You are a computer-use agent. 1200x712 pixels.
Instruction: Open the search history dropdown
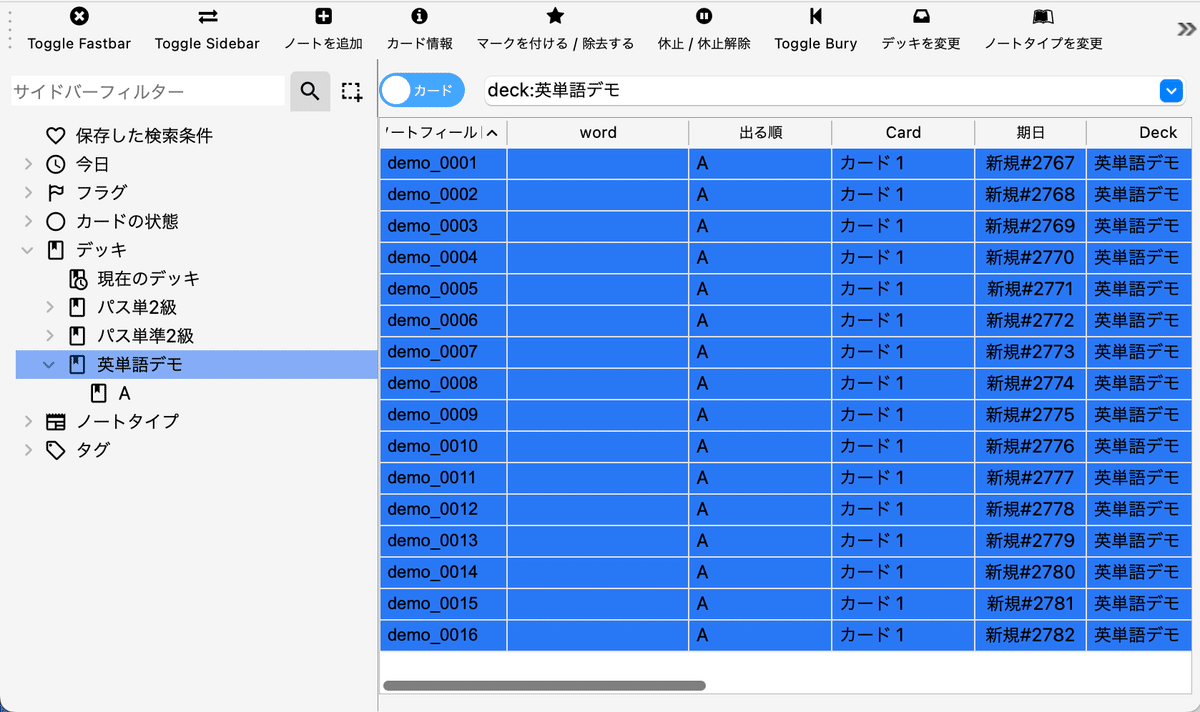coord(1171,90)
